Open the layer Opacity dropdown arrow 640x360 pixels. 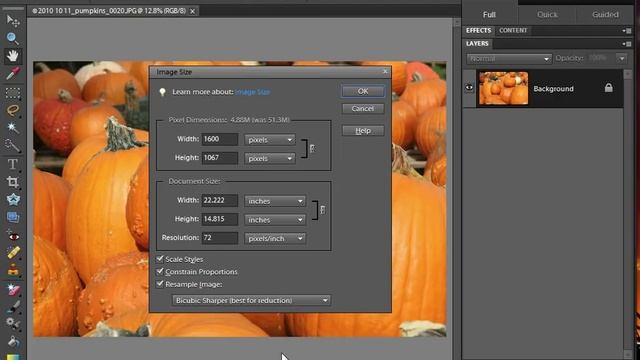[622, 58]
